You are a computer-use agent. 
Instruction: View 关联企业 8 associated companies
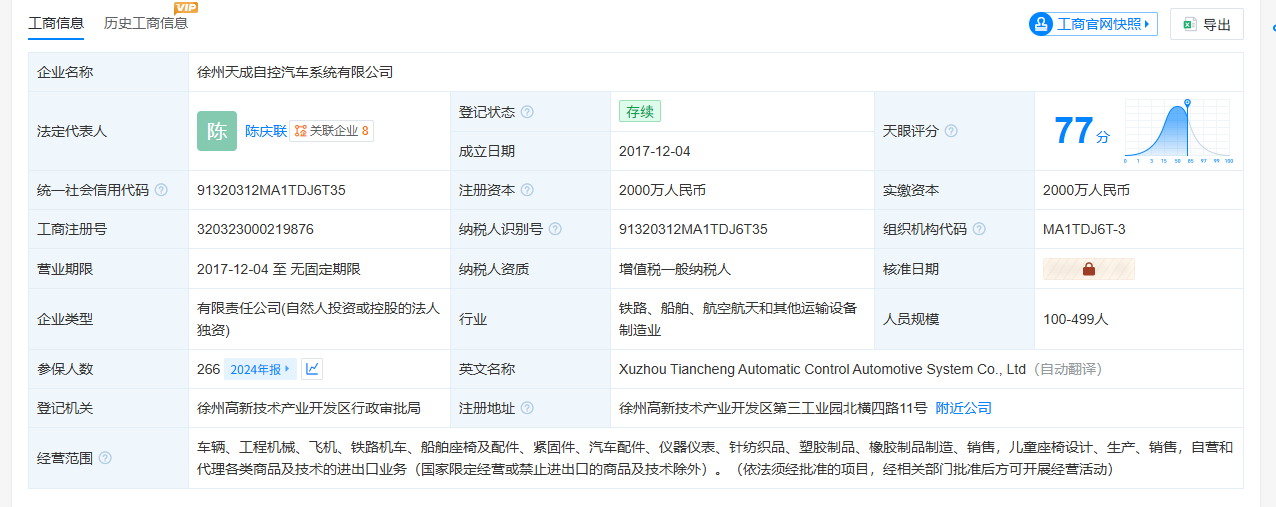(332, 131)
